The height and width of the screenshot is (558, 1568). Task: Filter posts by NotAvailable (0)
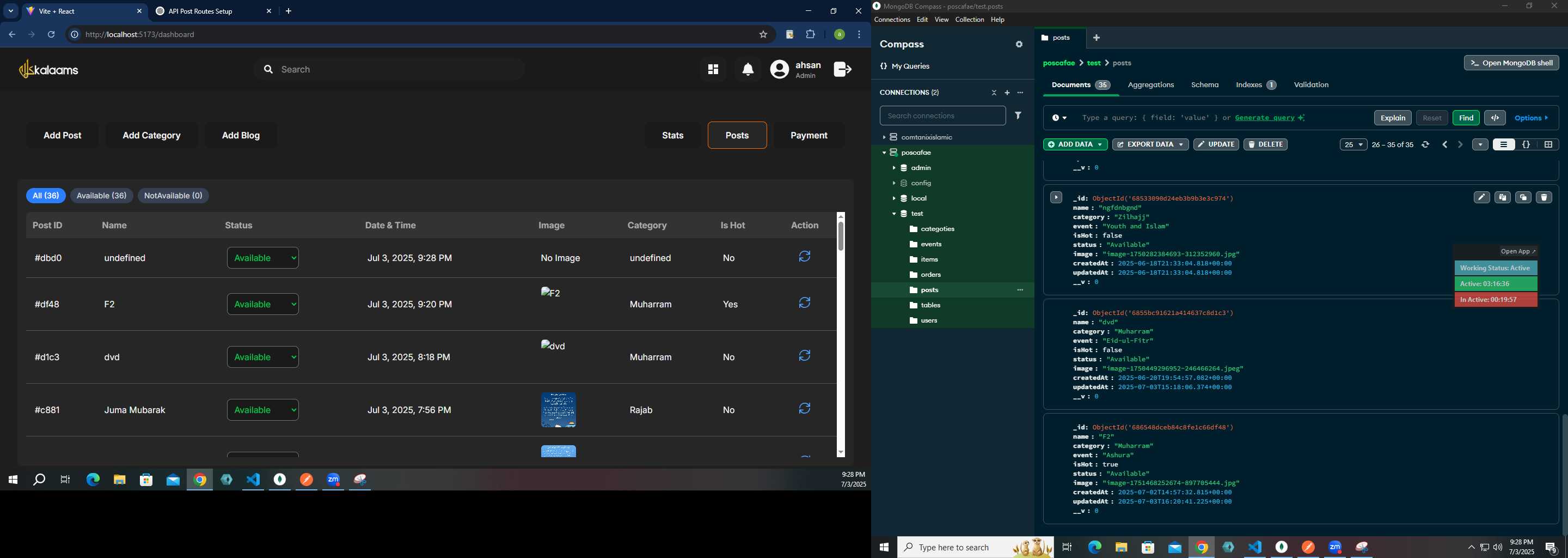[x=174, y=196]
